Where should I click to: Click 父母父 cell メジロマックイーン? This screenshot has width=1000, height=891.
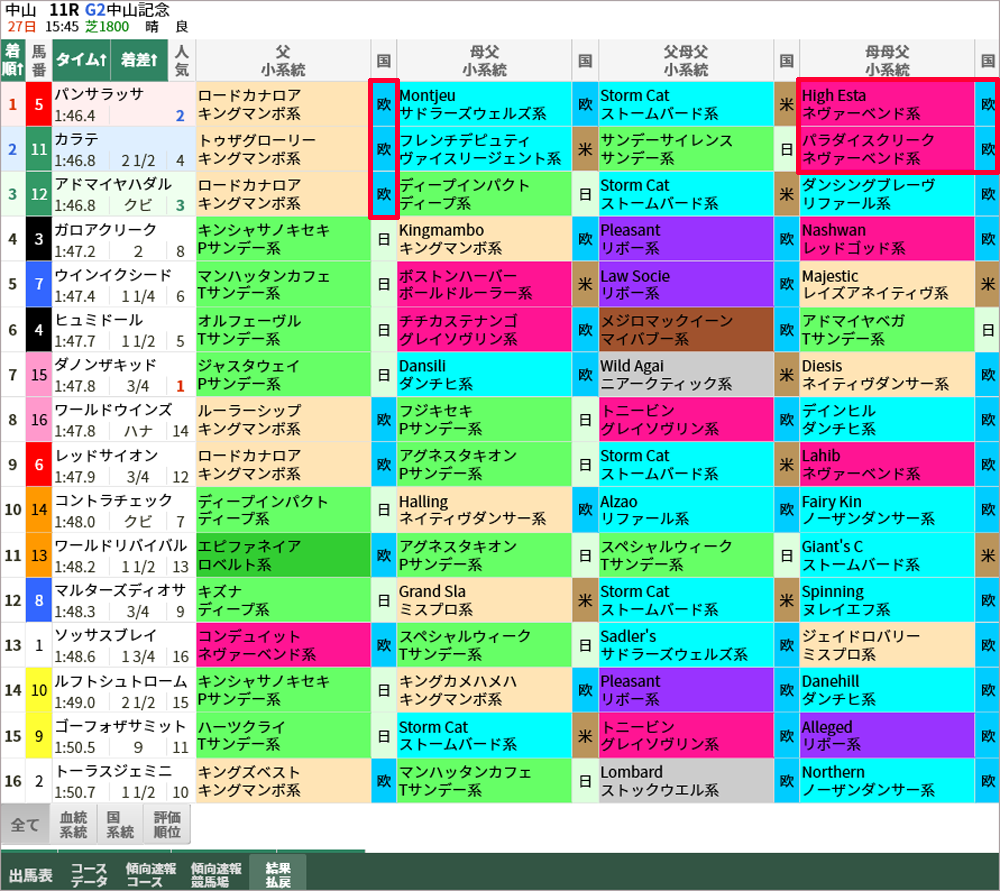(686, 330)
